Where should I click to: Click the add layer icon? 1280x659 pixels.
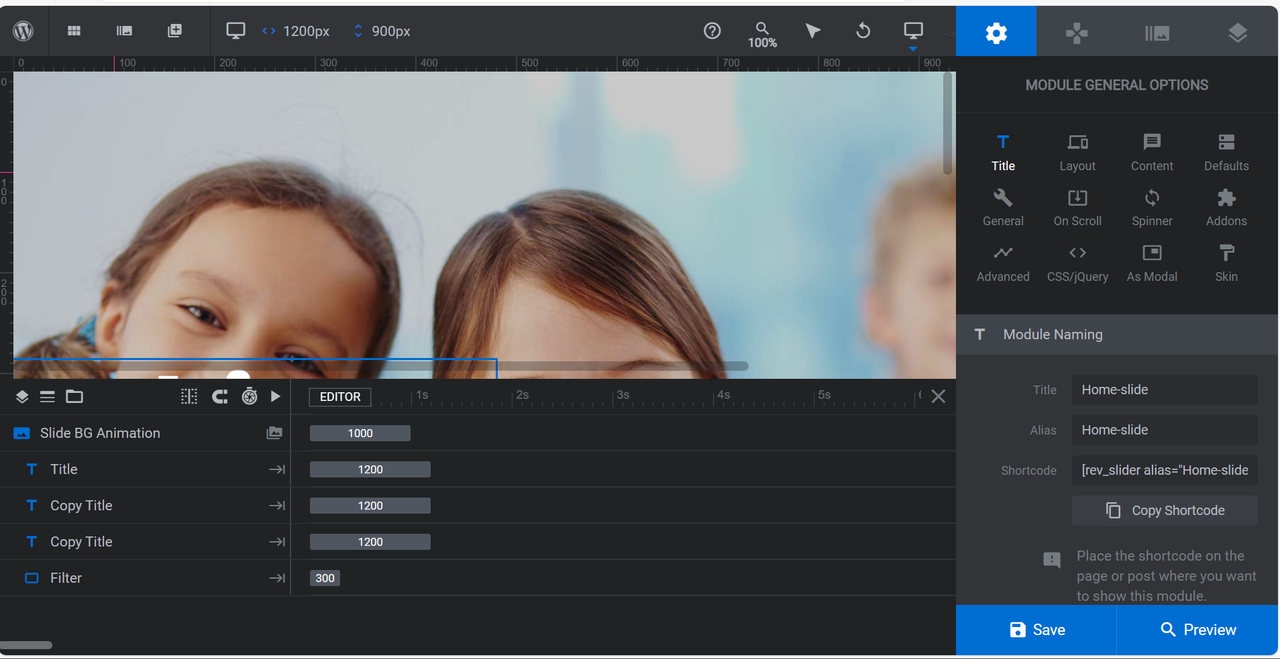175,31
